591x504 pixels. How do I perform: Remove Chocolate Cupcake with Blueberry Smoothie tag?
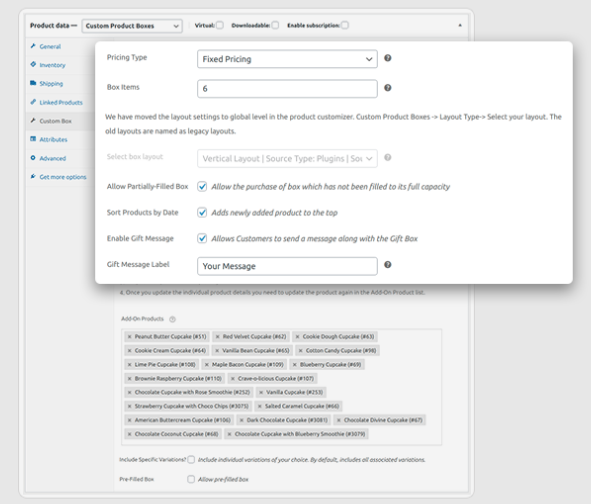pos(229,434)
